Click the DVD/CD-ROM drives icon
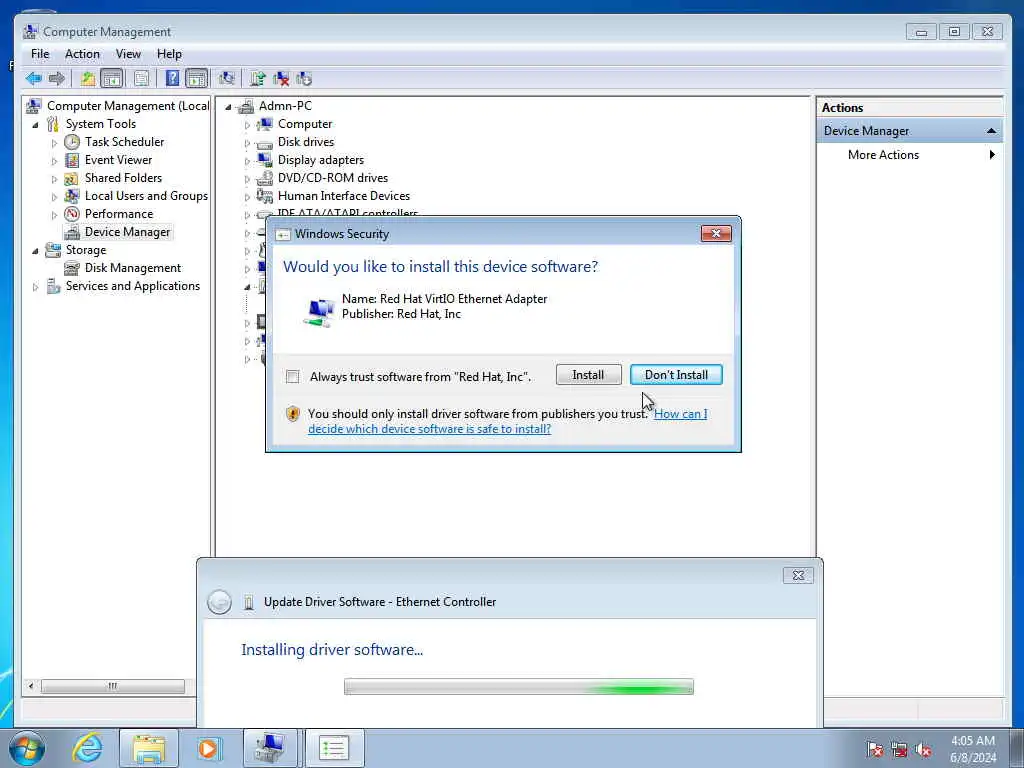 tap(264, 178)
